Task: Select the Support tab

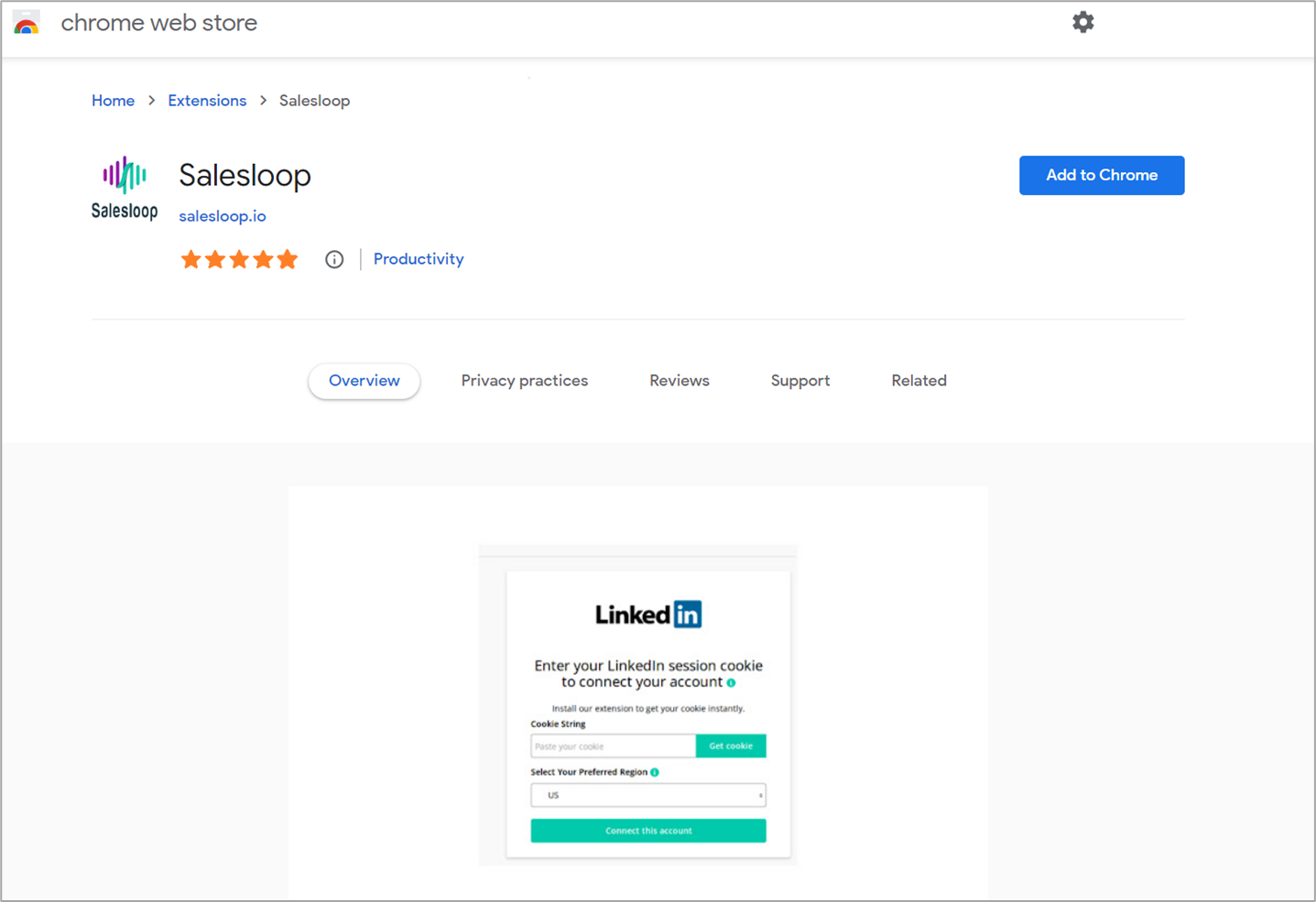Action: pyautogui.click(x=799, y=380)
